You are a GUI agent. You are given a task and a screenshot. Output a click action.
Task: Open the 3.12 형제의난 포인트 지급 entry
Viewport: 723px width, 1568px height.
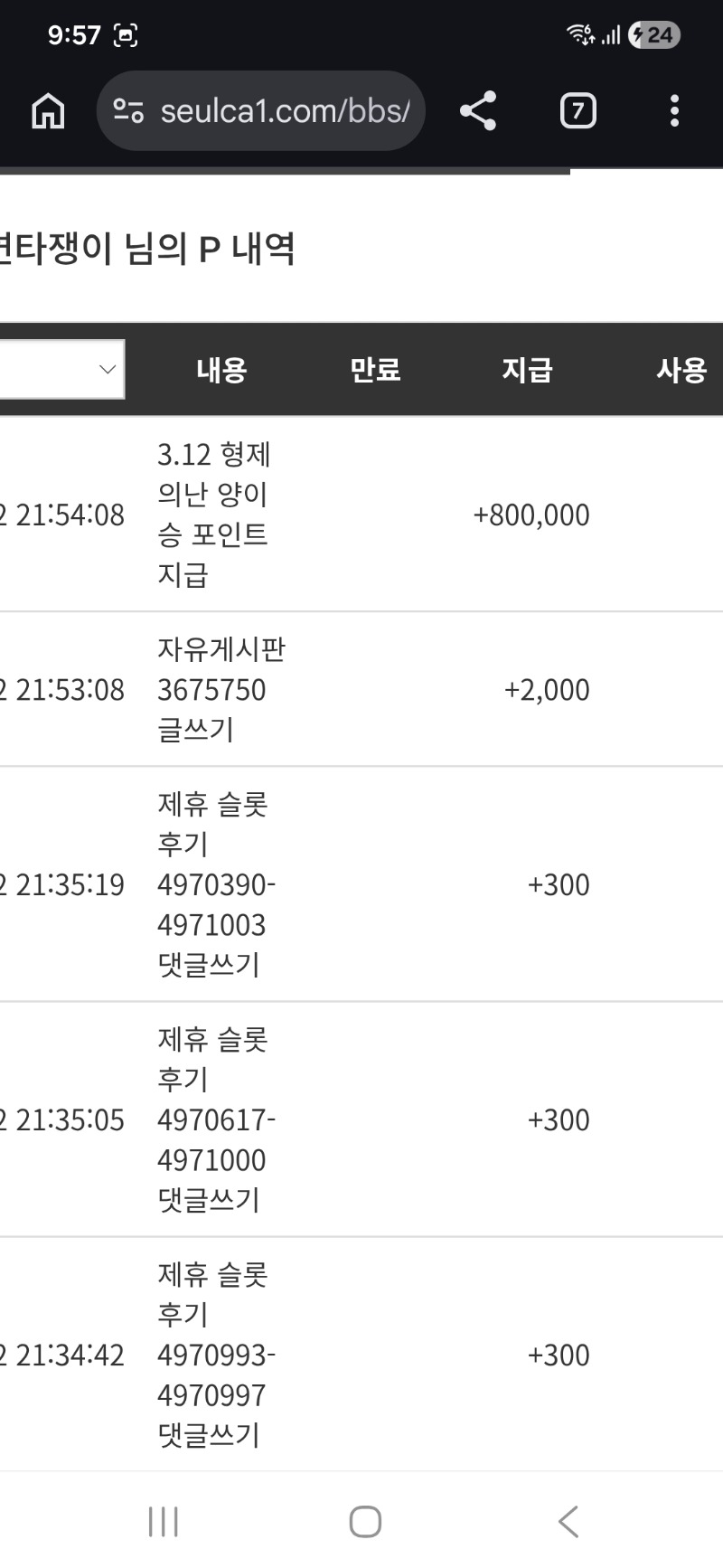click(x=213, y=514)
